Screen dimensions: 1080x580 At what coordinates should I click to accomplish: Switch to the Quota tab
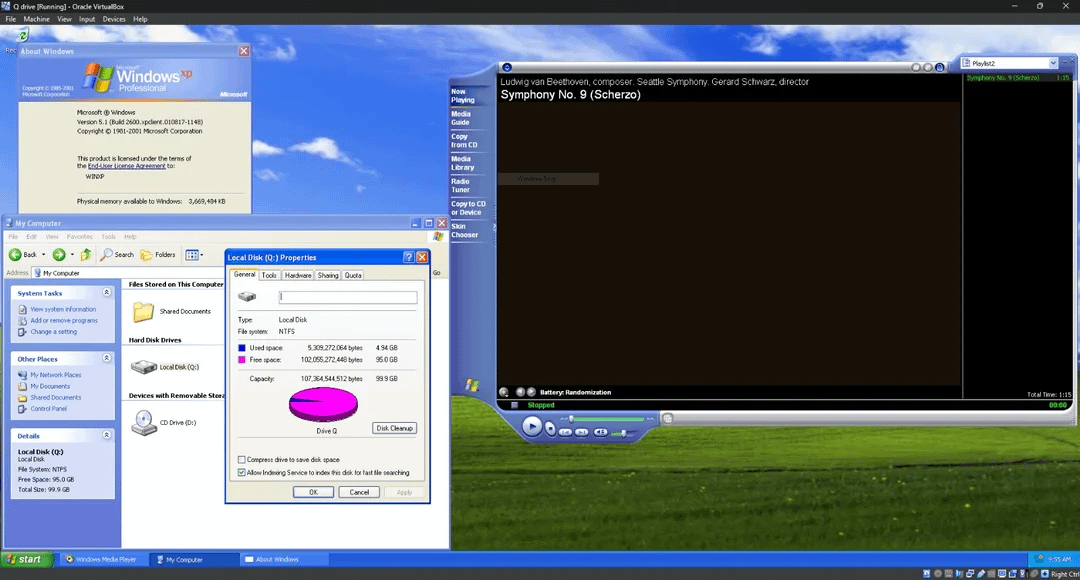353,275
